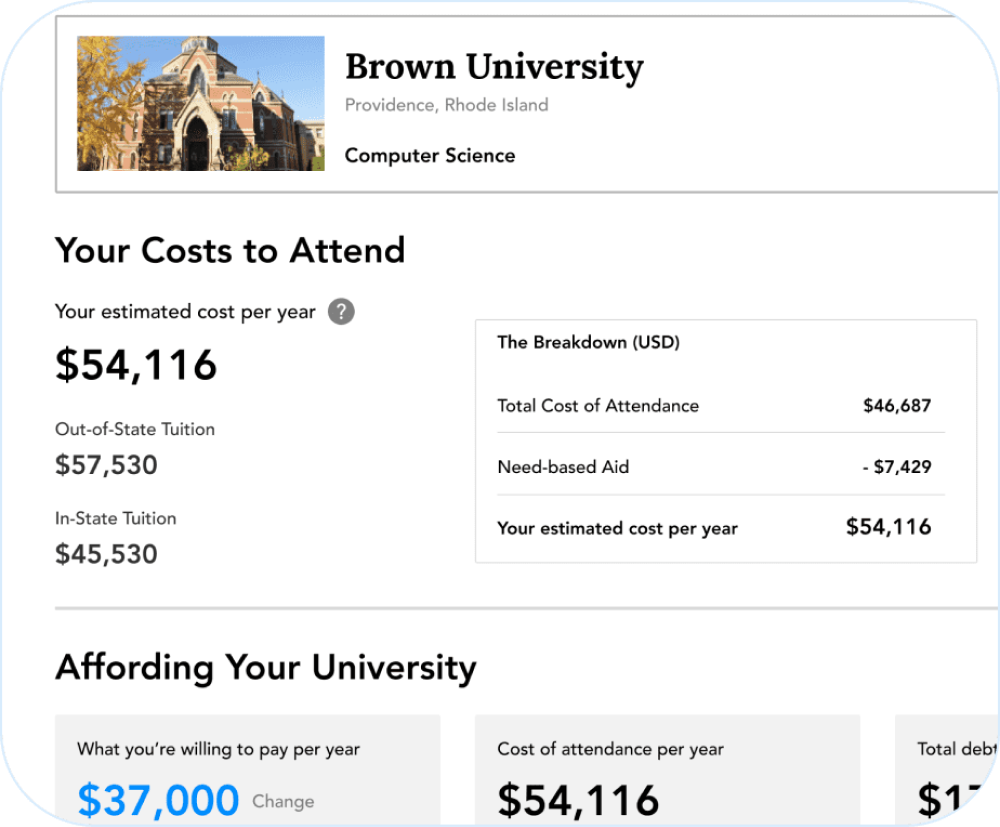
Task: Click the $46,687 total cost value
Action: (x=897, y=406)
